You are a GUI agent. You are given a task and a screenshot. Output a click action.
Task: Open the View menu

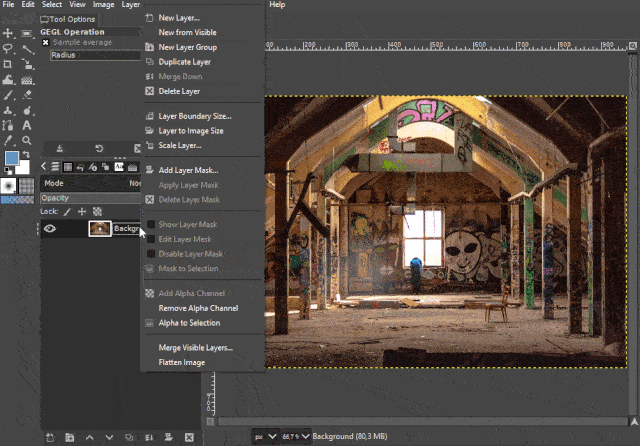tap(77, 4)
